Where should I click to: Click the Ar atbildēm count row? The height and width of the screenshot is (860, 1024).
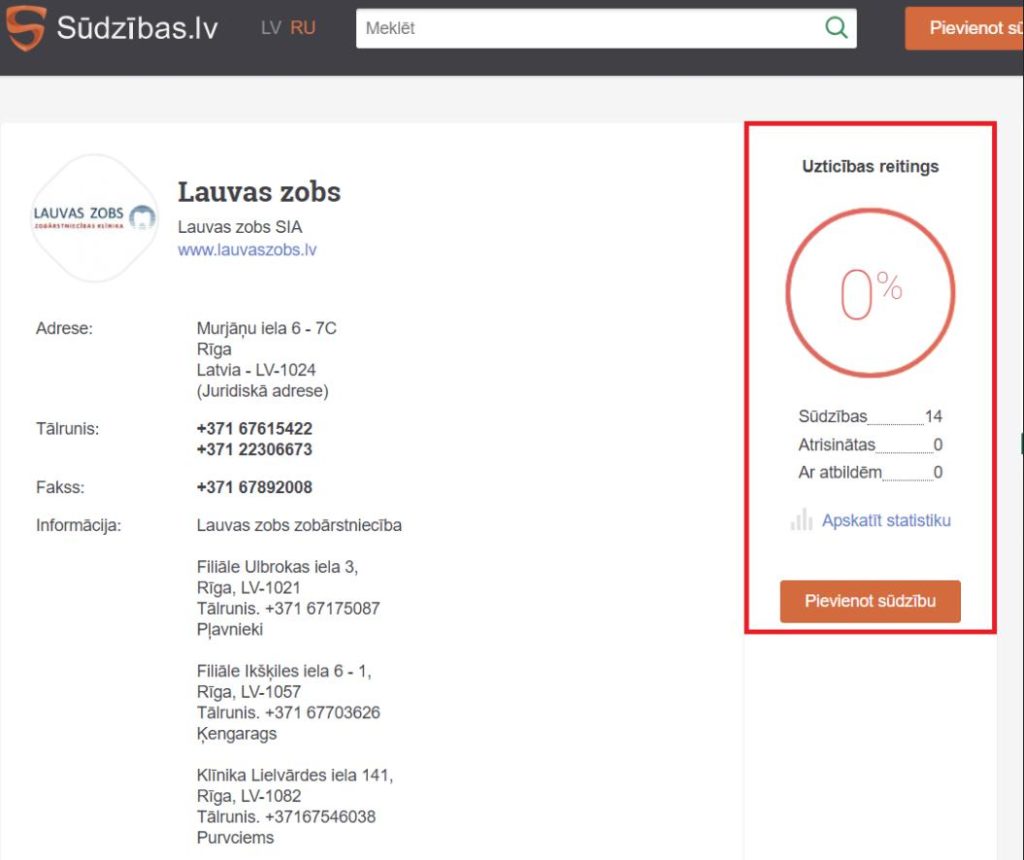[x=870, y=472]
